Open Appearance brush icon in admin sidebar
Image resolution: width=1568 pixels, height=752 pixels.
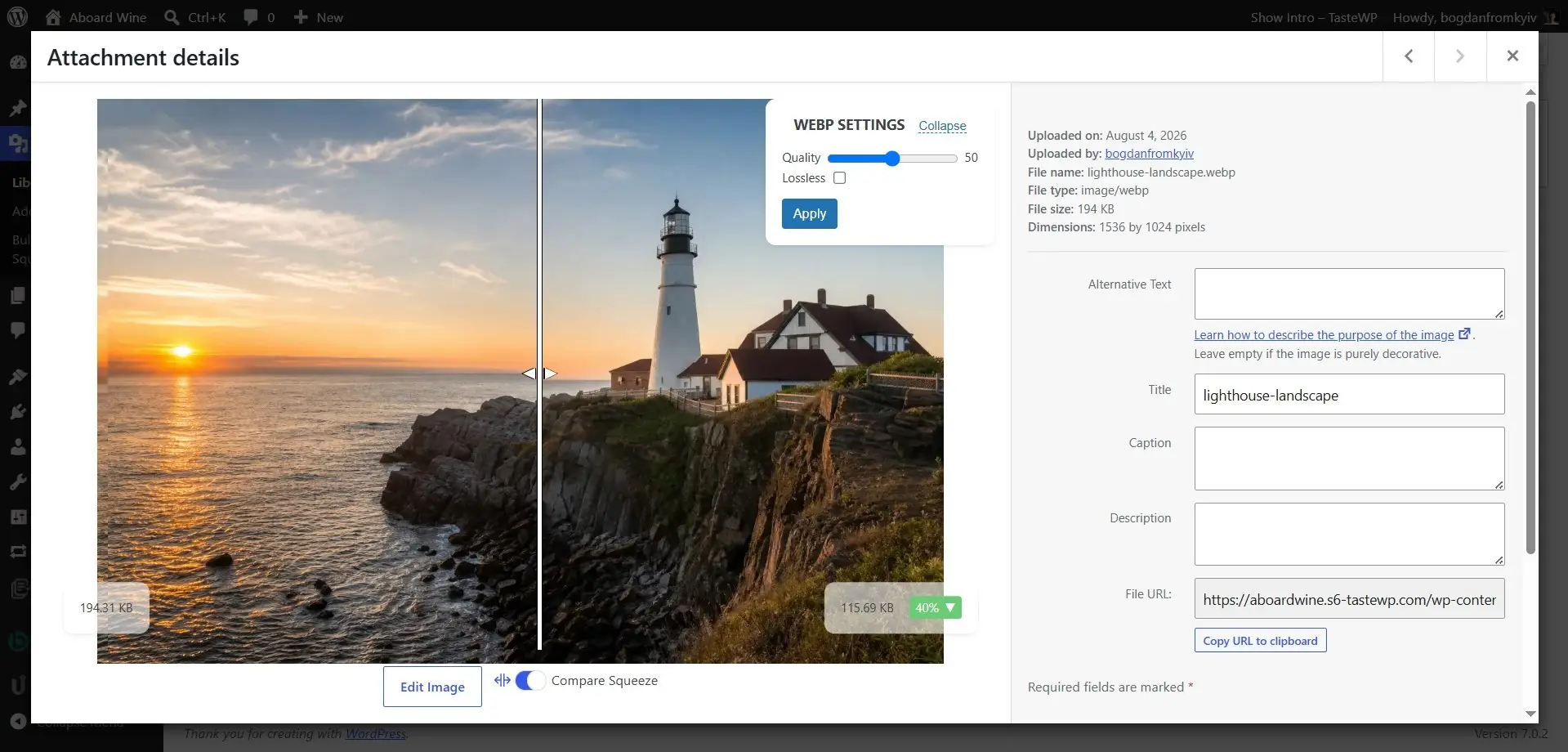pyautogui.click(x=18, y=376)
